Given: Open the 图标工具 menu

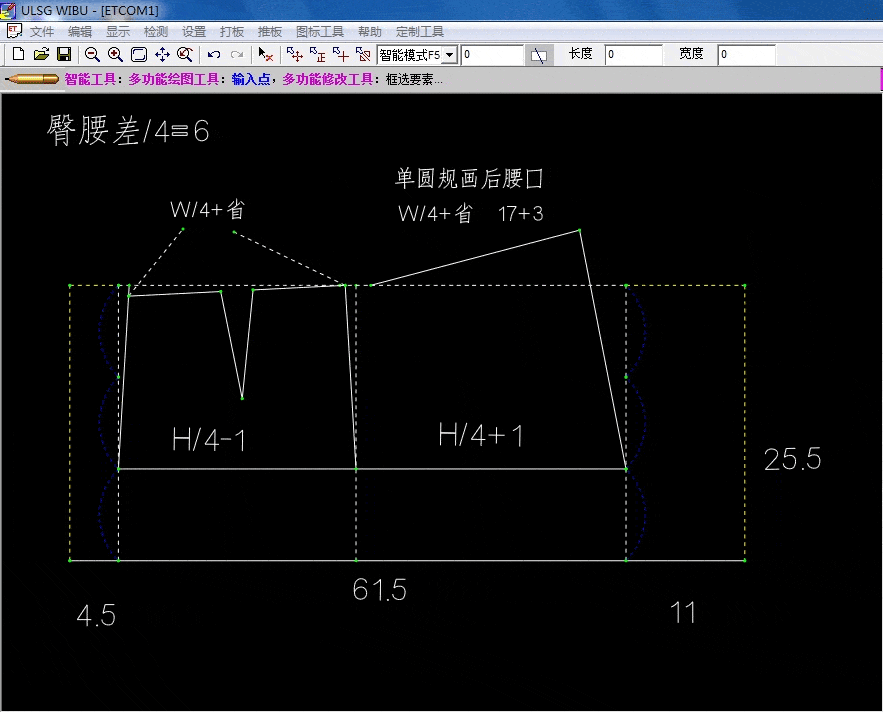Looking at the screenshot, I should pyautogui.click(x=319, y=32).
